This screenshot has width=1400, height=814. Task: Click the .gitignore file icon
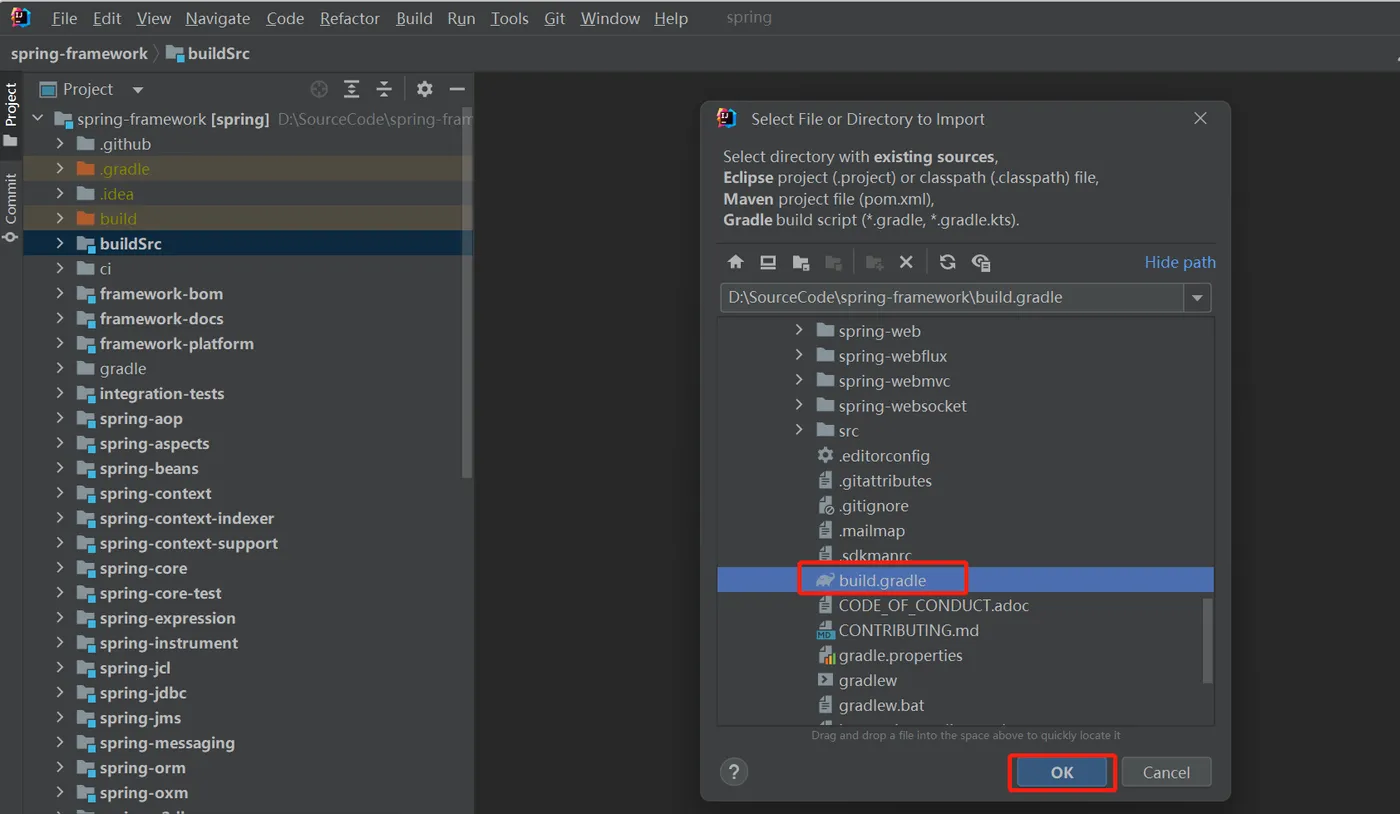point(825,505)
